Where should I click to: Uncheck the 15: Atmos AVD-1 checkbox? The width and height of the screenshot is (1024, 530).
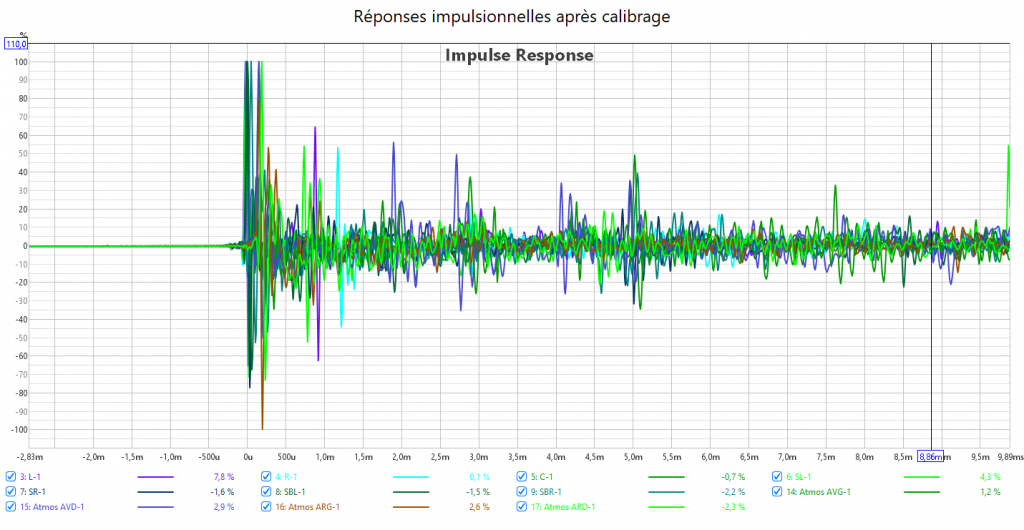click(11, 507)
